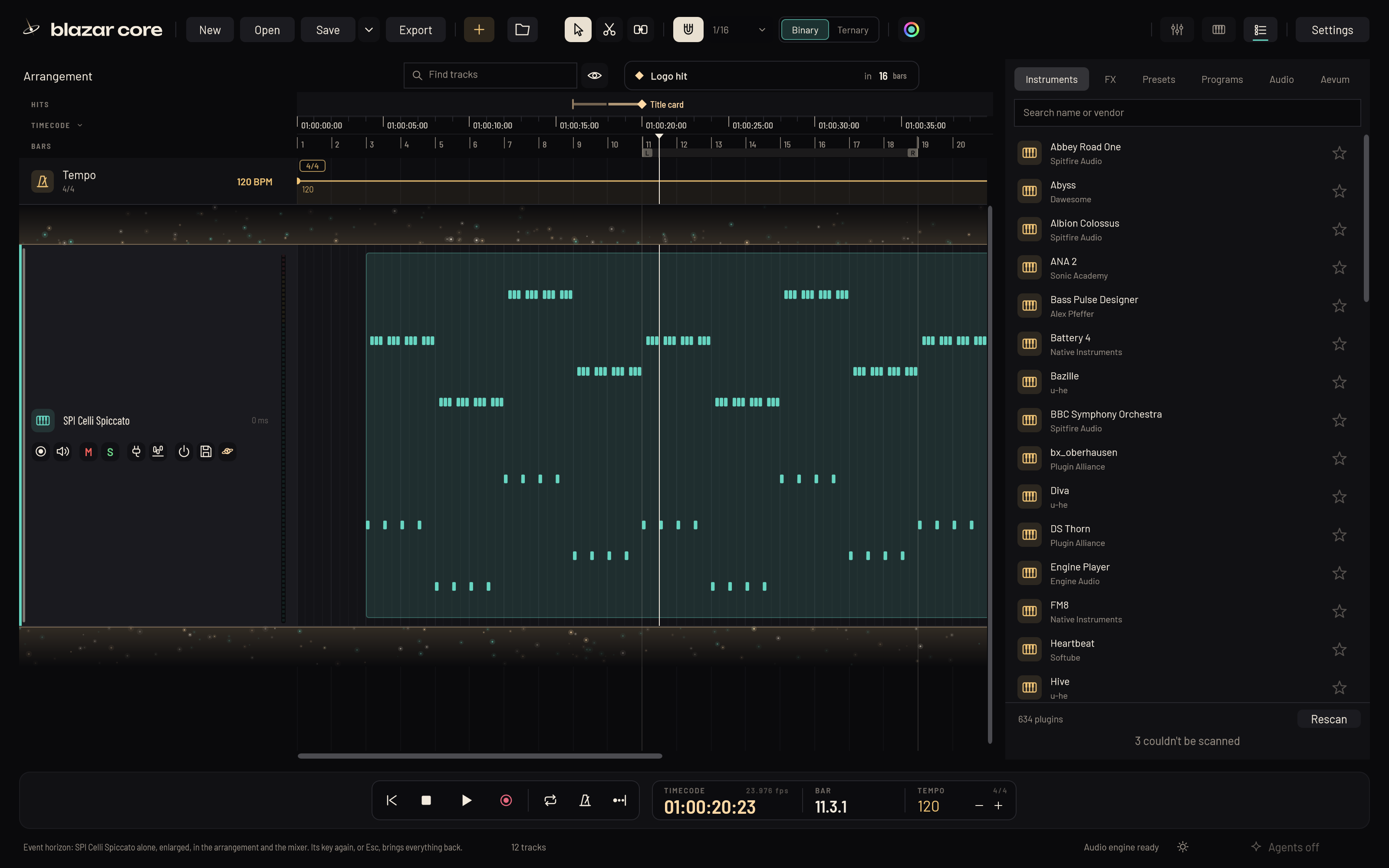Click the transport record button
This screenshot has height=868, width=1389.
(x=506, y=800)
